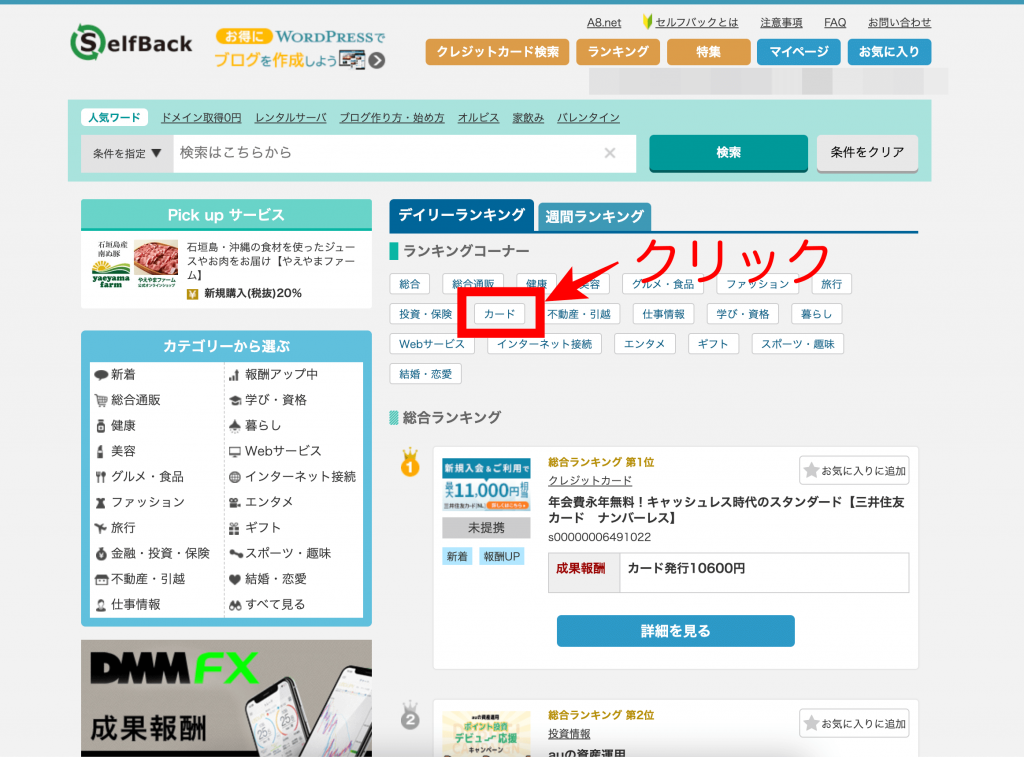Click the 新着 speech bubble category icon

101,375
